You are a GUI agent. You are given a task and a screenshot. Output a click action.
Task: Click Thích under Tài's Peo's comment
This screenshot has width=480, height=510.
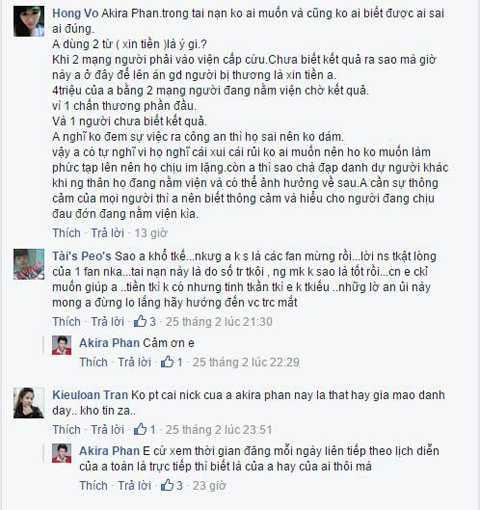pos(66,321)
